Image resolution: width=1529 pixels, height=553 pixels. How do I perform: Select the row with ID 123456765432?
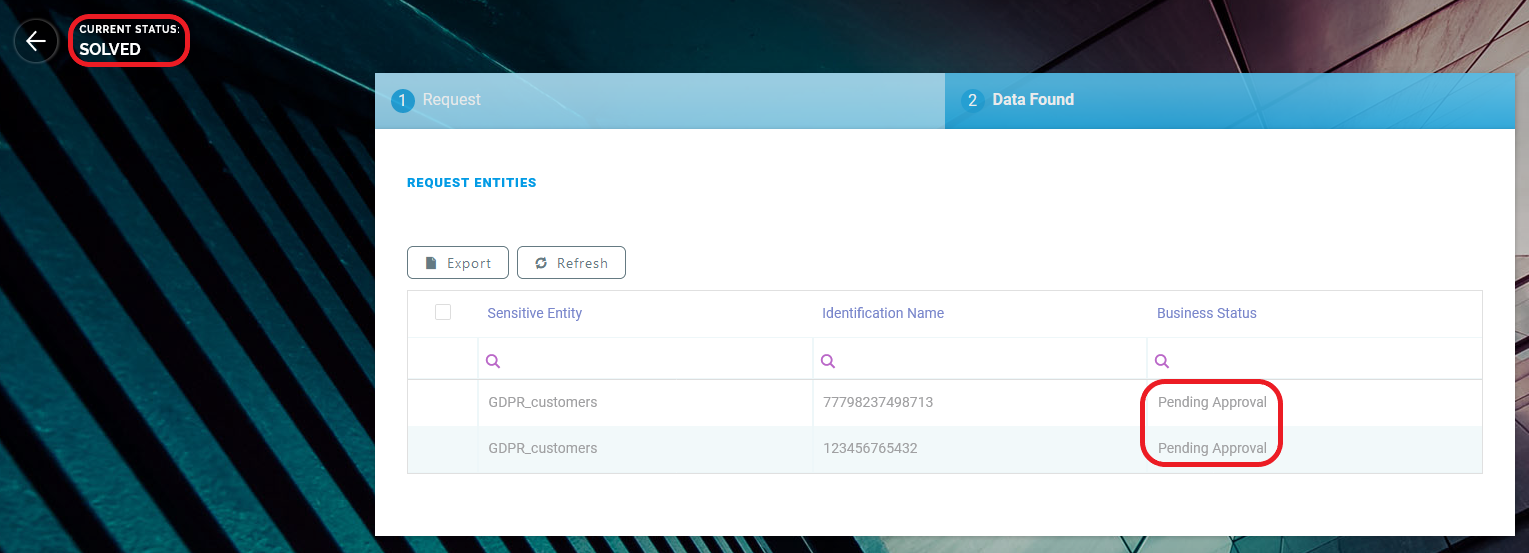pyautogui.click(x=870, y=448)
